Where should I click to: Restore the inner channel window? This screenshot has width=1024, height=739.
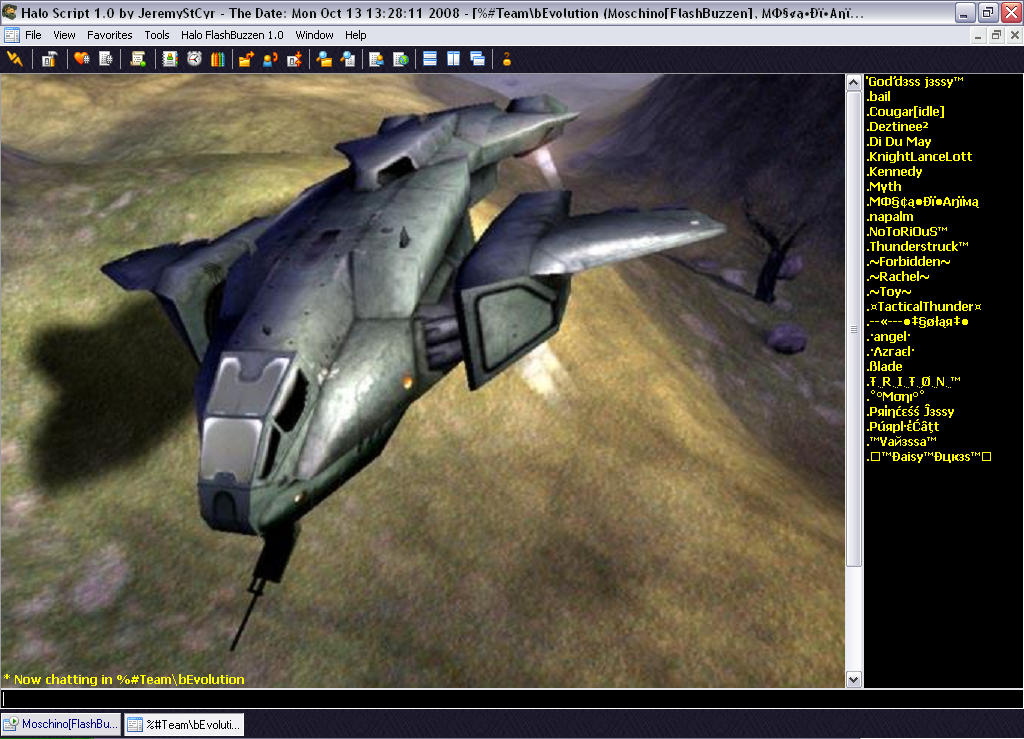[996, 35]
